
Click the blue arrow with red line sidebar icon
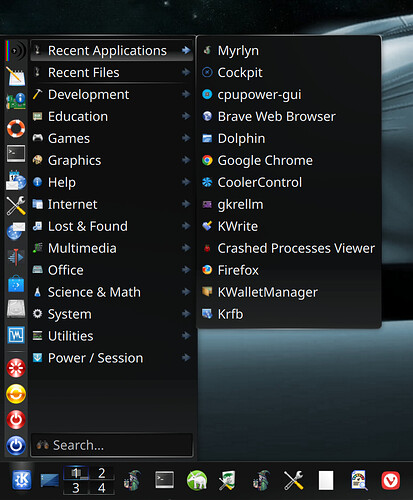click(16, 257)
